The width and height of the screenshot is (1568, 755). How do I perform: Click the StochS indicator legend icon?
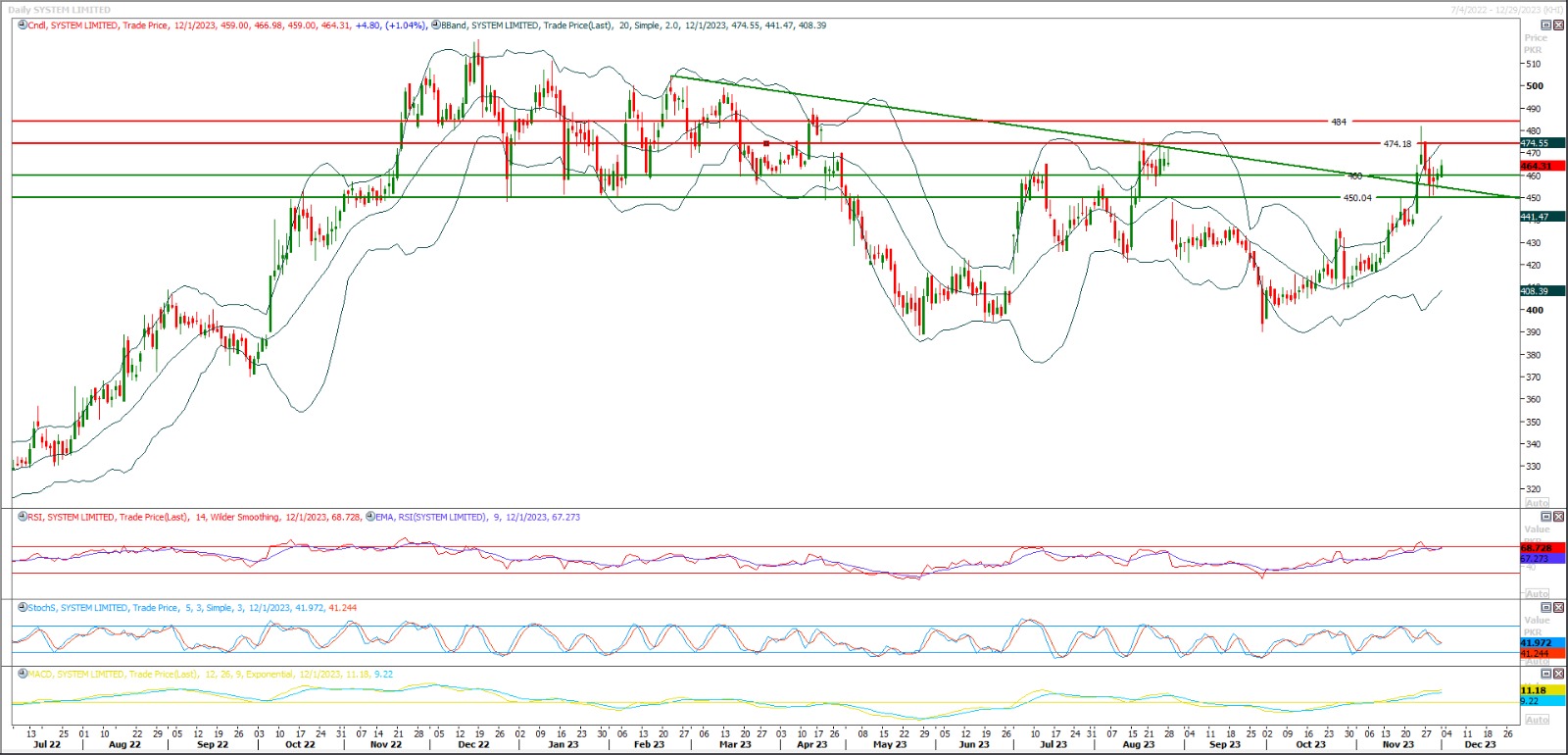pos(23,608)
